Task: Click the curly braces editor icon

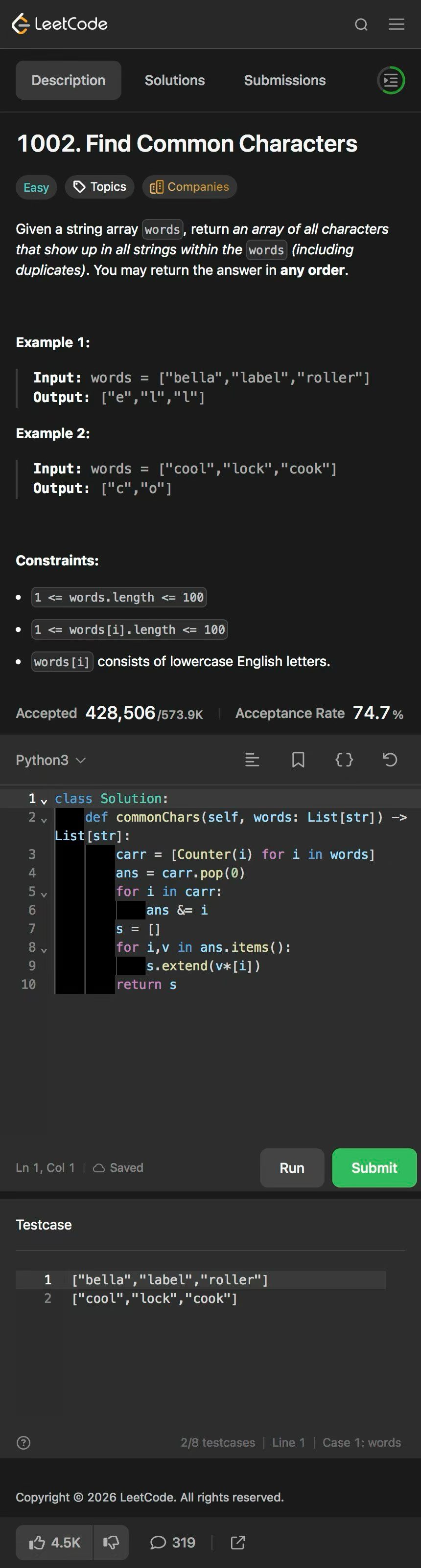Action: pos(344,760)
